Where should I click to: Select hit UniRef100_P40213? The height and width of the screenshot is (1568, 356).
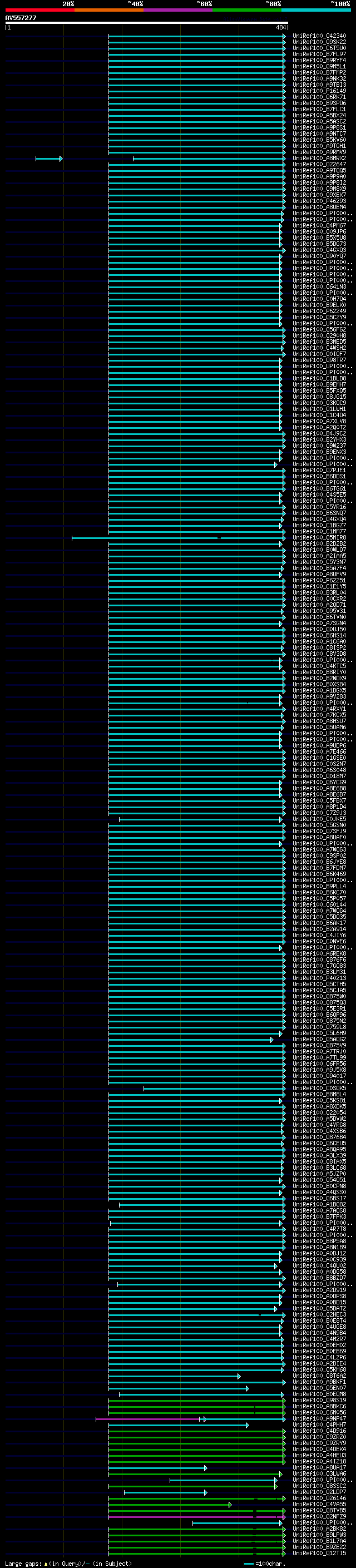point(319,978)
